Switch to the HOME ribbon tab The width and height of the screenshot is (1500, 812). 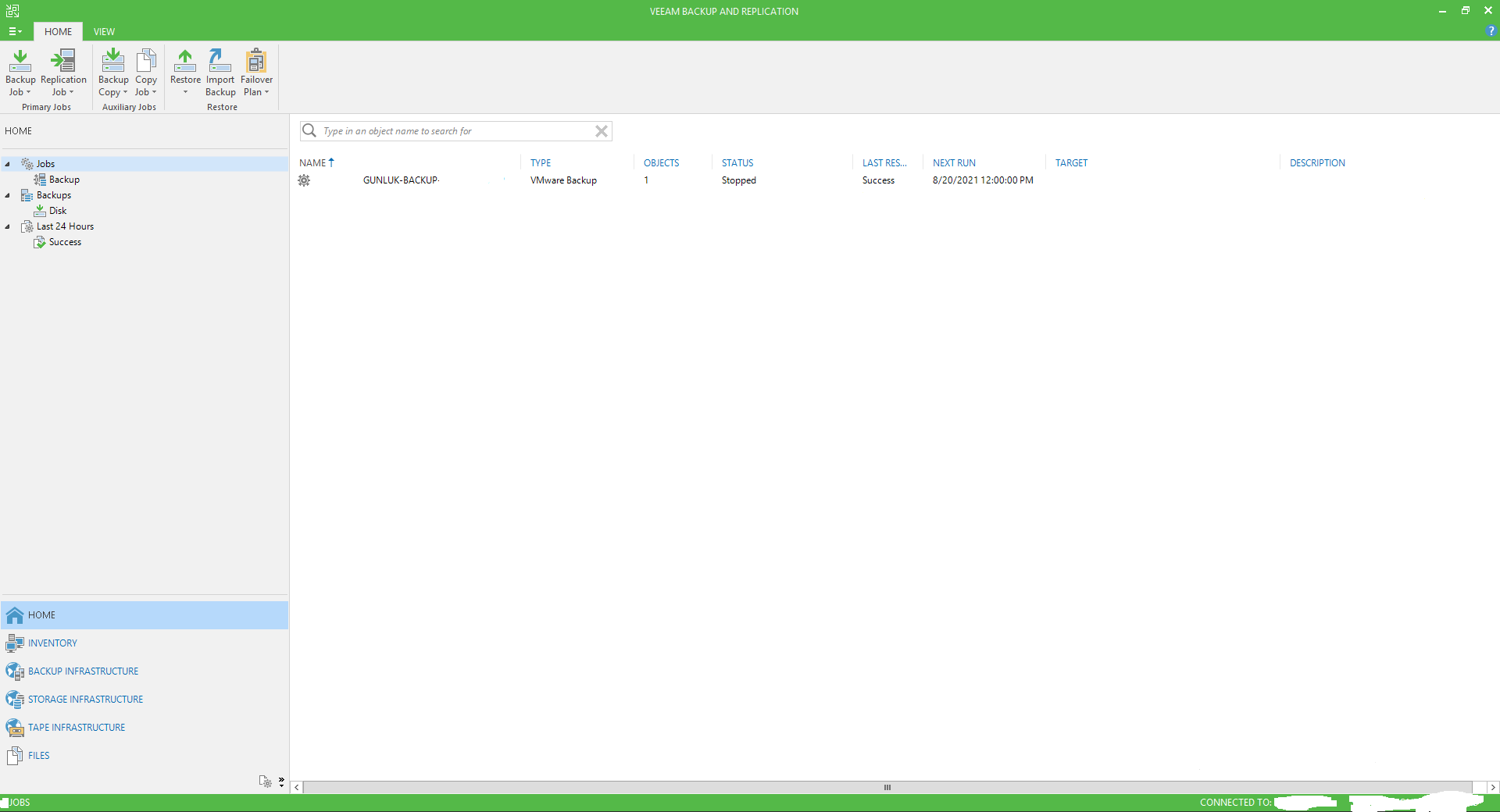coord(58,32)
